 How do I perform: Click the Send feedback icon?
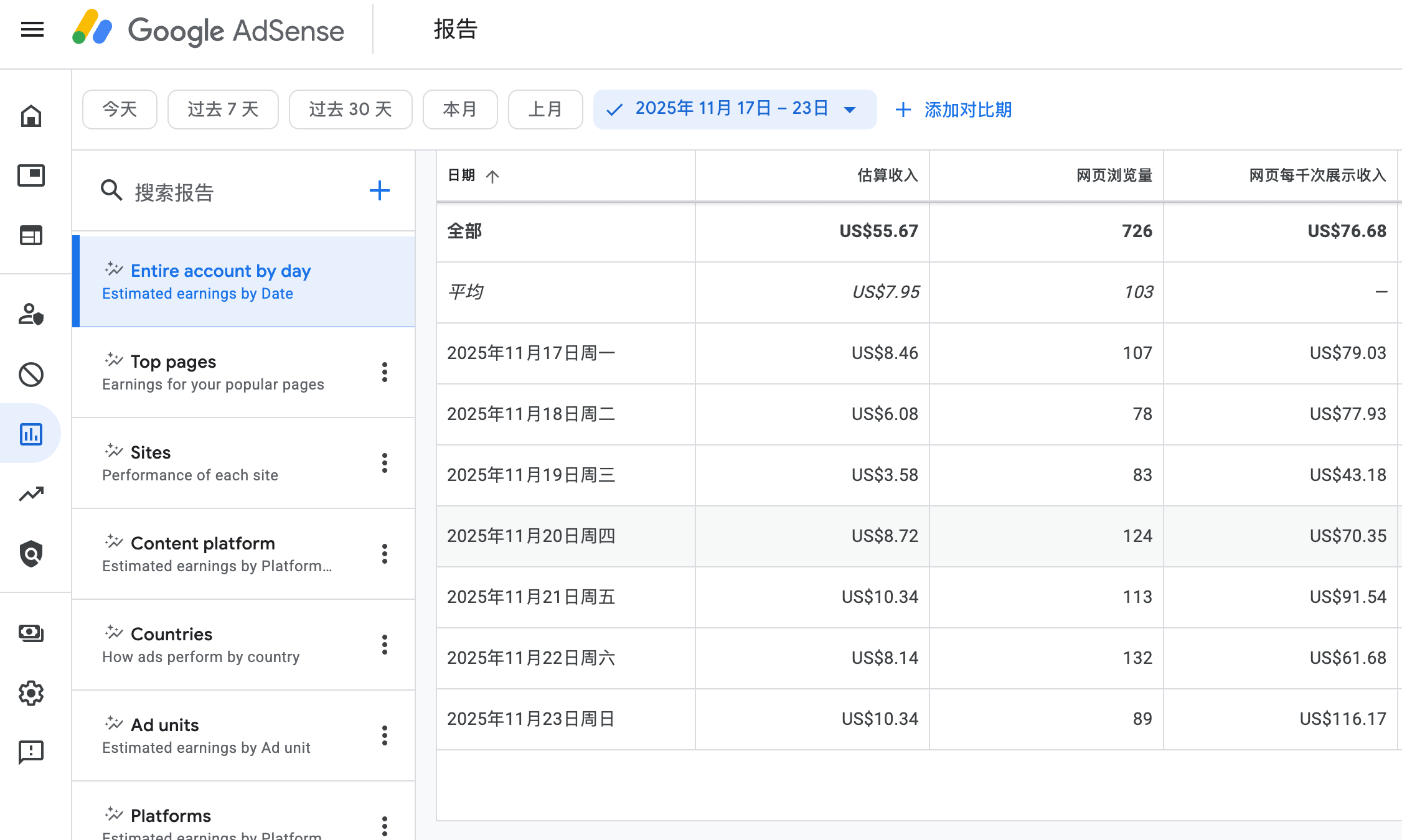(31, 752)
